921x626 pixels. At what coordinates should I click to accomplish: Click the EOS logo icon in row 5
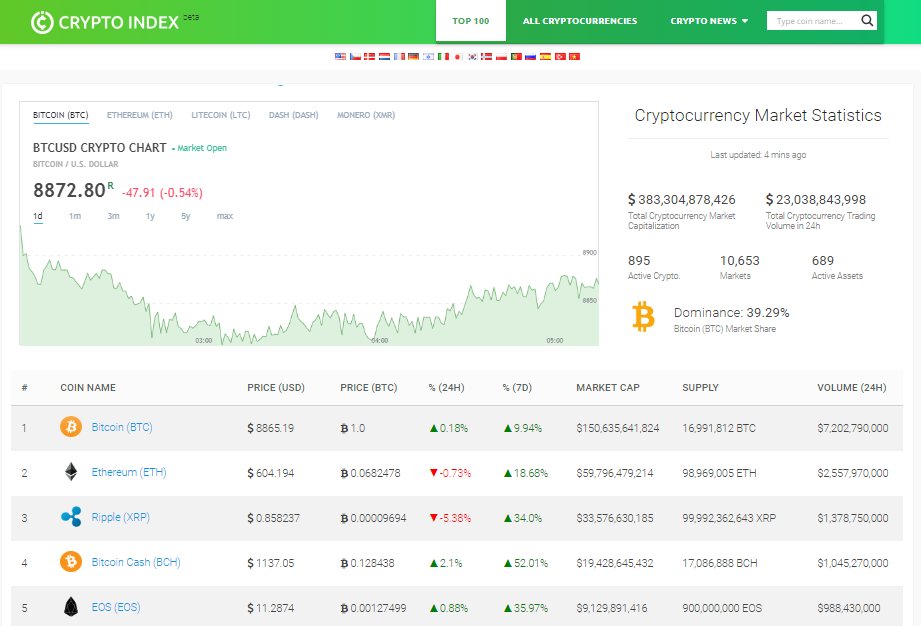click(x=71, y=607)
